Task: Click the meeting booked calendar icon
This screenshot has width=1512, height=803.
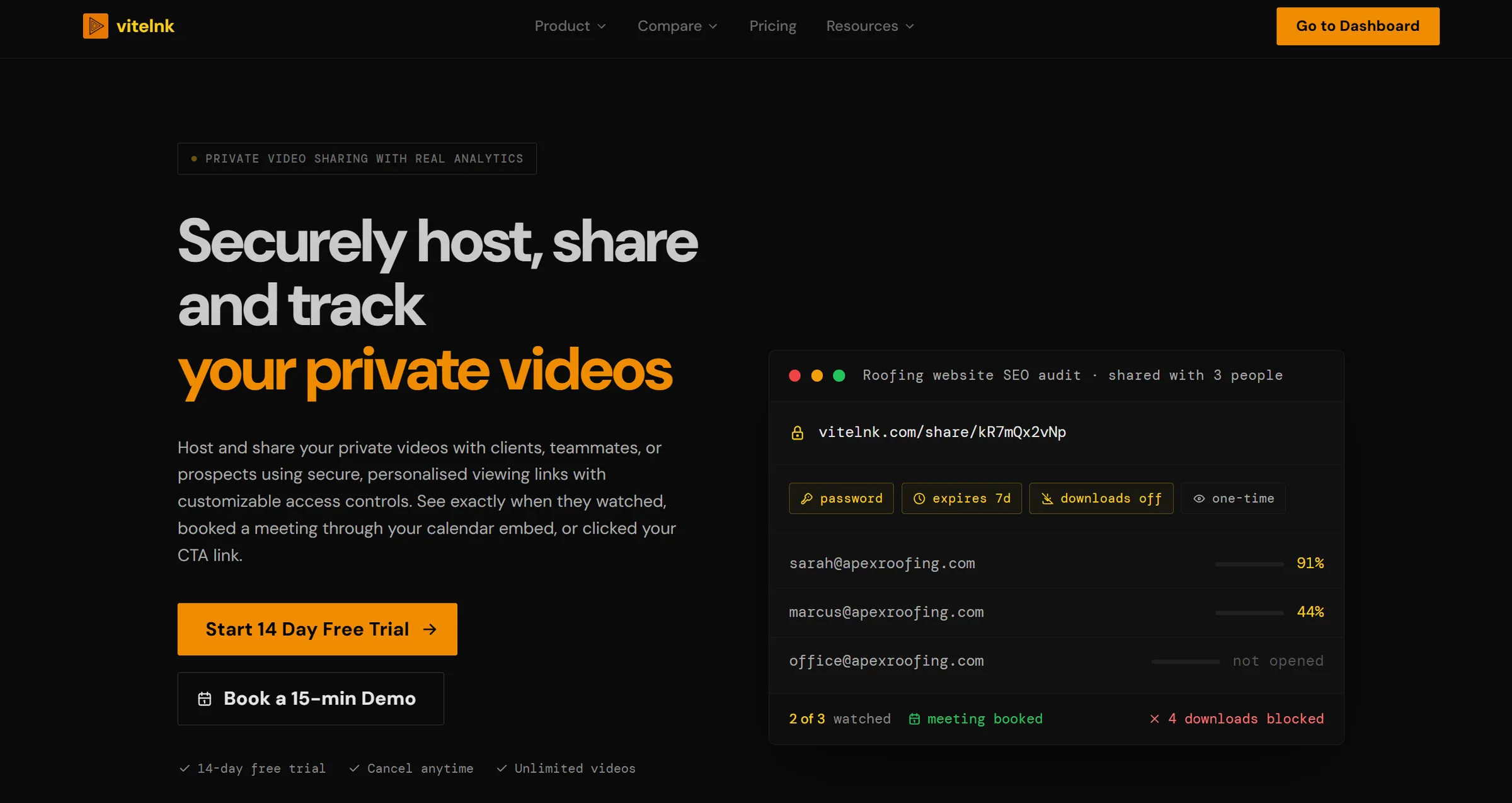Action: [914, 719]
